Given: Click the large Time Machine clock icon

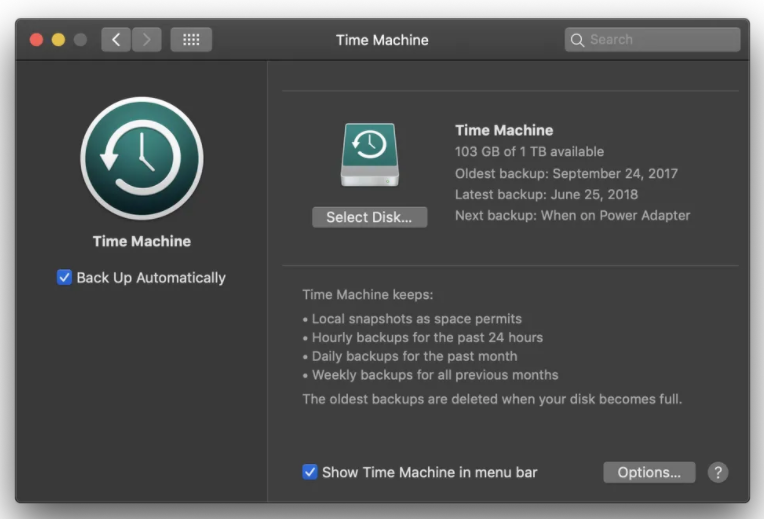Looking at the screenshot, I should coord(142,158).
